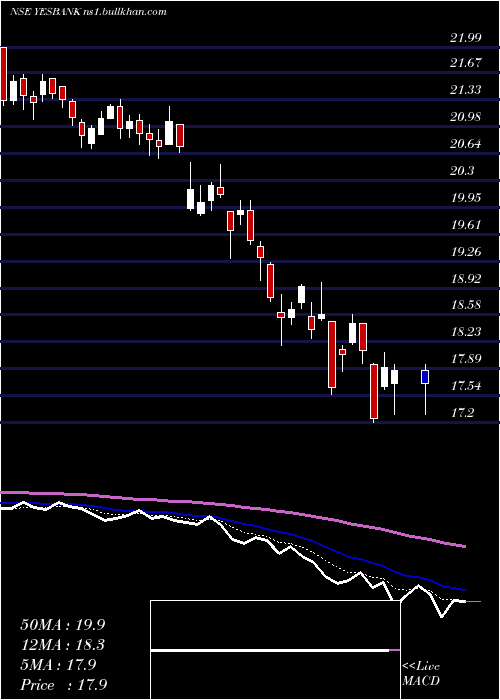Click the 19.26 price level label
This screenshot has height=700, width=500.
[x=466, y=252]
